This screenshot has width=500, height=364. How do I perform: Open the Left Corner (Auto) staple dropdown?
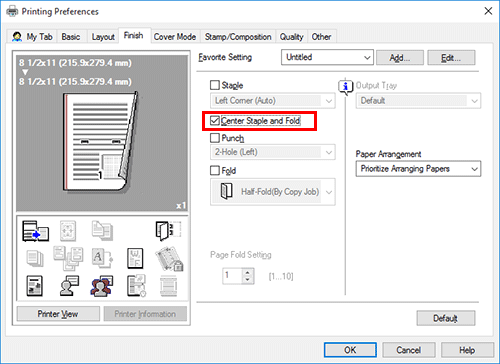pyautogui.click(x=273, y=100)
